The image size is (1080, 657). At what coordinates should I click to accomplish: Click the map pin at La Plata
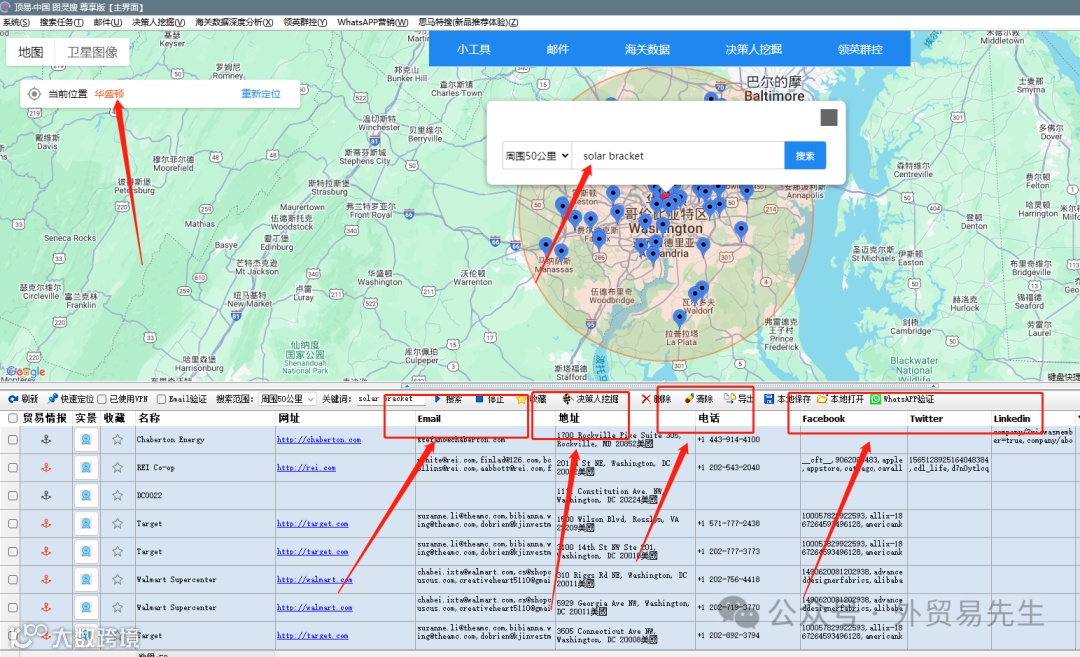[679, 318]
